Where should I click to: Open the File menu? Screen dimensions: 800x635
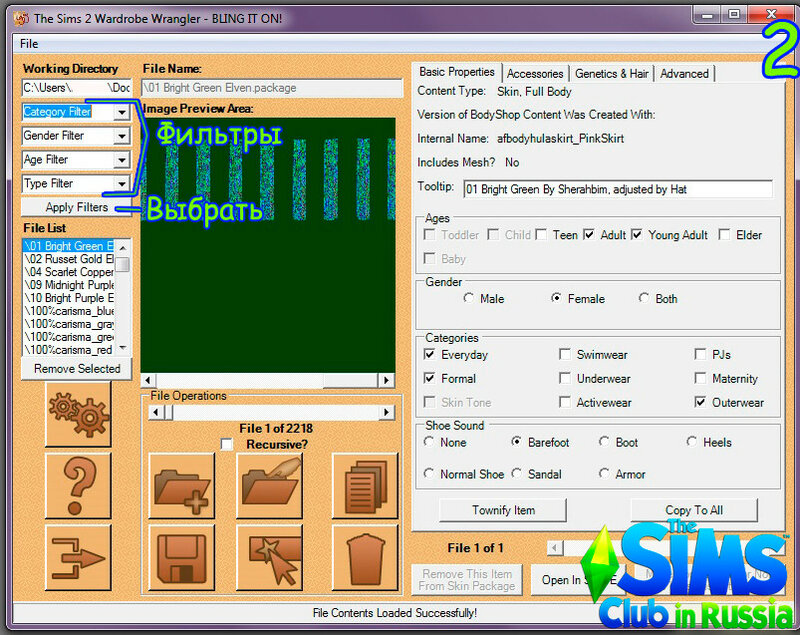point(29,44)
